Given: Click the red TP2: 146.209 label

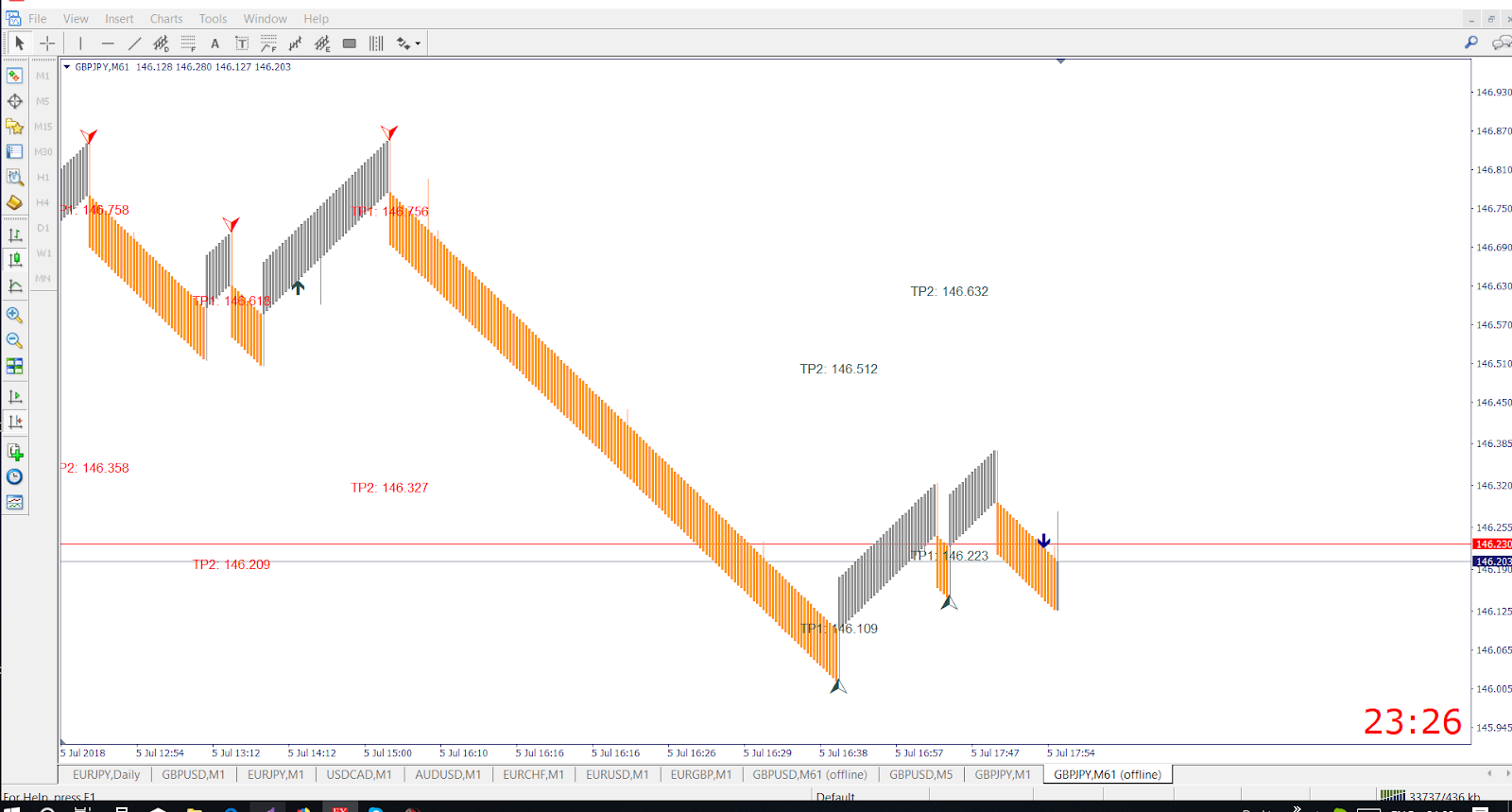Looking at the screenshot, I should tap(232, 564).
